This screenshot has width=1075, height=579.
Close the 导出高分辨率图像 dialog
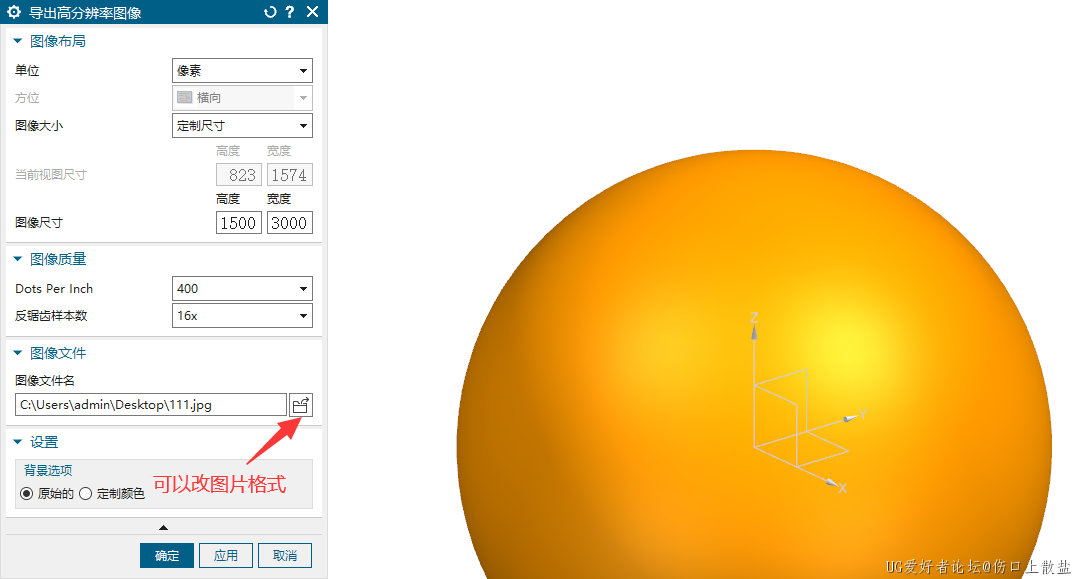click(312, 12)
